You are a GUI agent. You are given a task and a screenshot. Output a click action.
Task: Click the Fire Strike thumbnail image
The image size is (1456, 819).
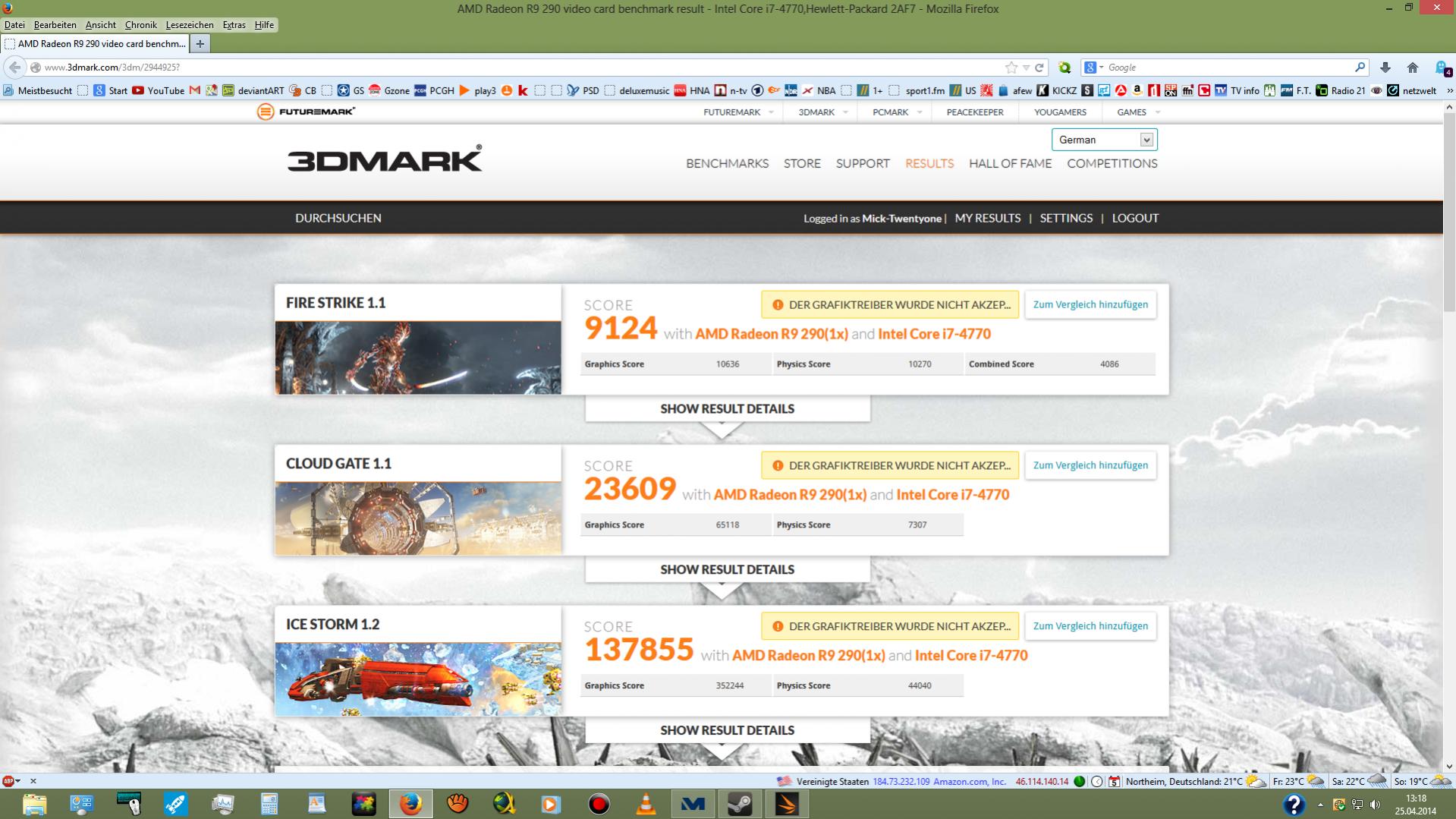tap(418, 358)
